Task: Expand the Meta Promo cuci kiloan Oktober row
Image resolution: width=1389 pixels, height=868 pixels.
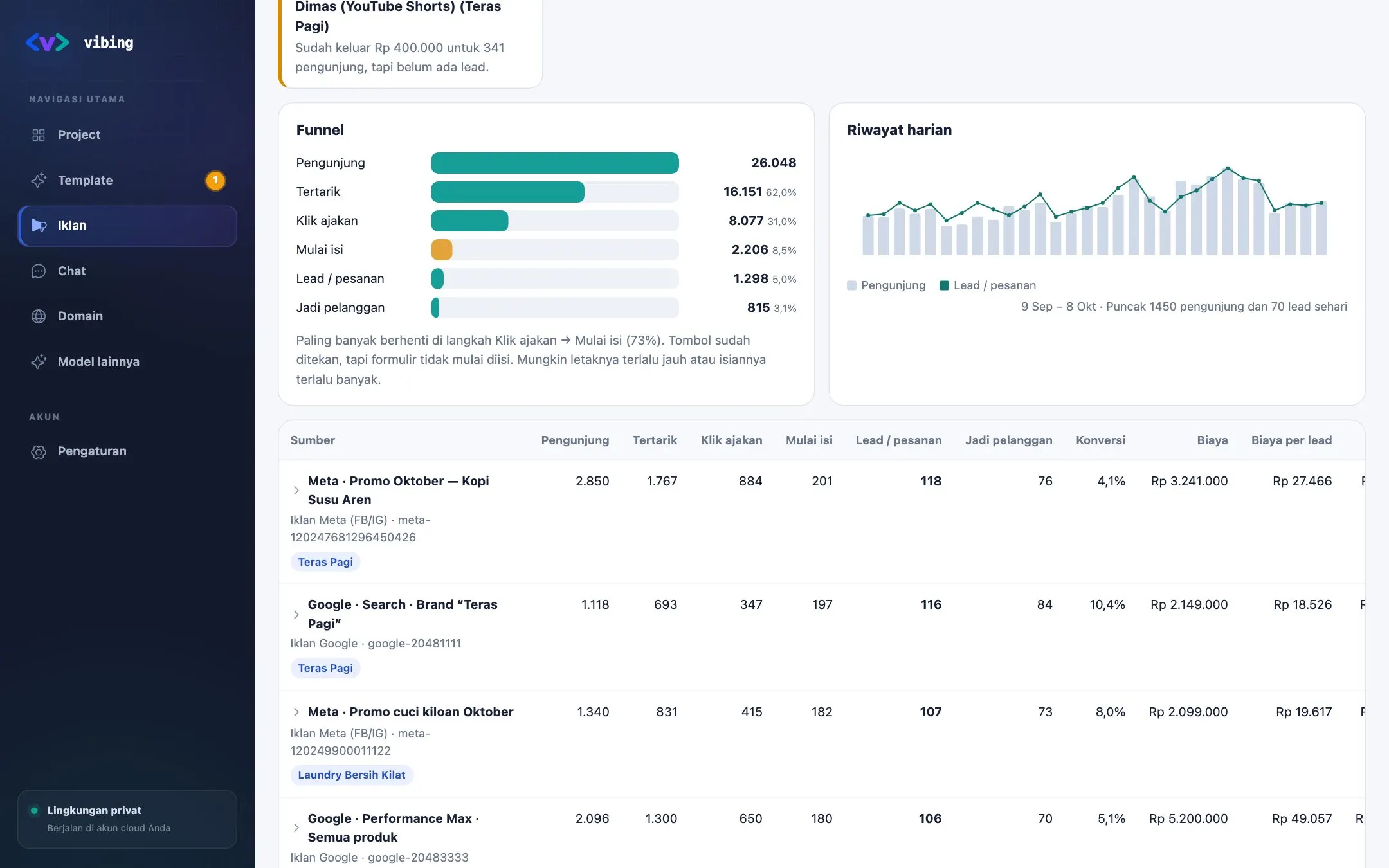Action: tap(296, 712)
